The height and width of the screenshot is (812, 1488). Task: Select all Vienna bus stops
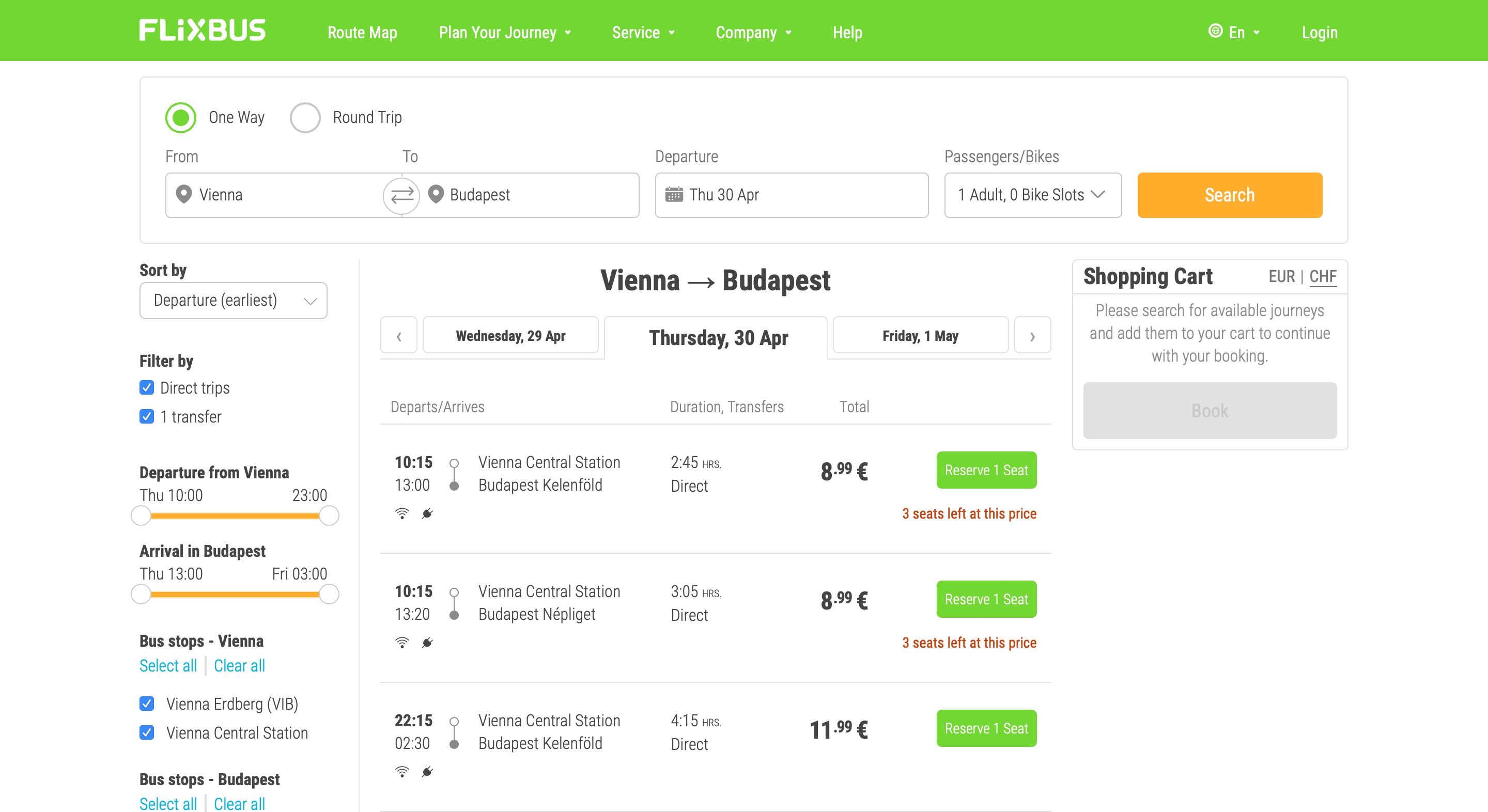tap(168, 666)
